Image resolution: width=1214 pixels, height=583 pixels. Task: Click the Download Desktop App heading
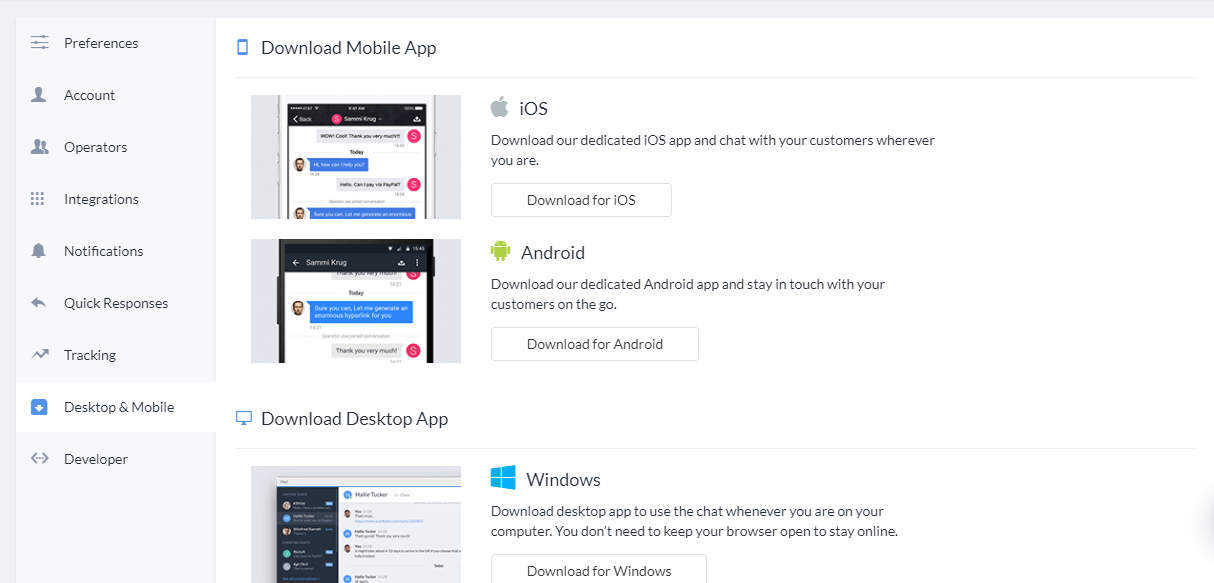[x=354, y=419]
